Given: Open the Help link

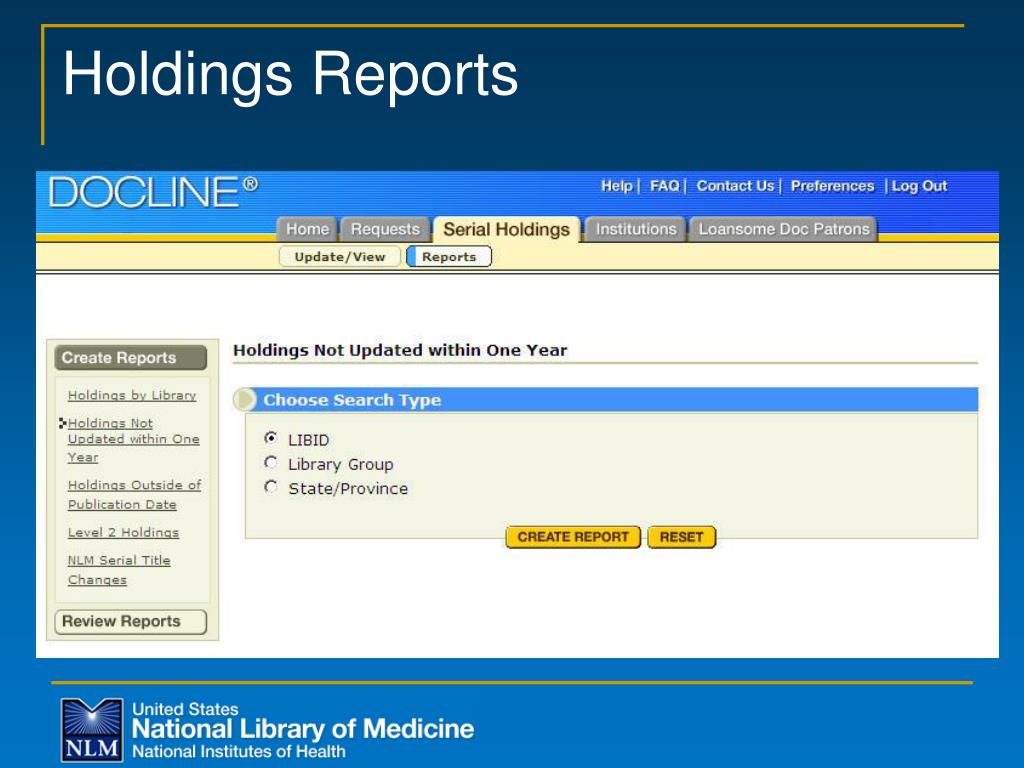Looking at the screenshot, I should 616,186.
